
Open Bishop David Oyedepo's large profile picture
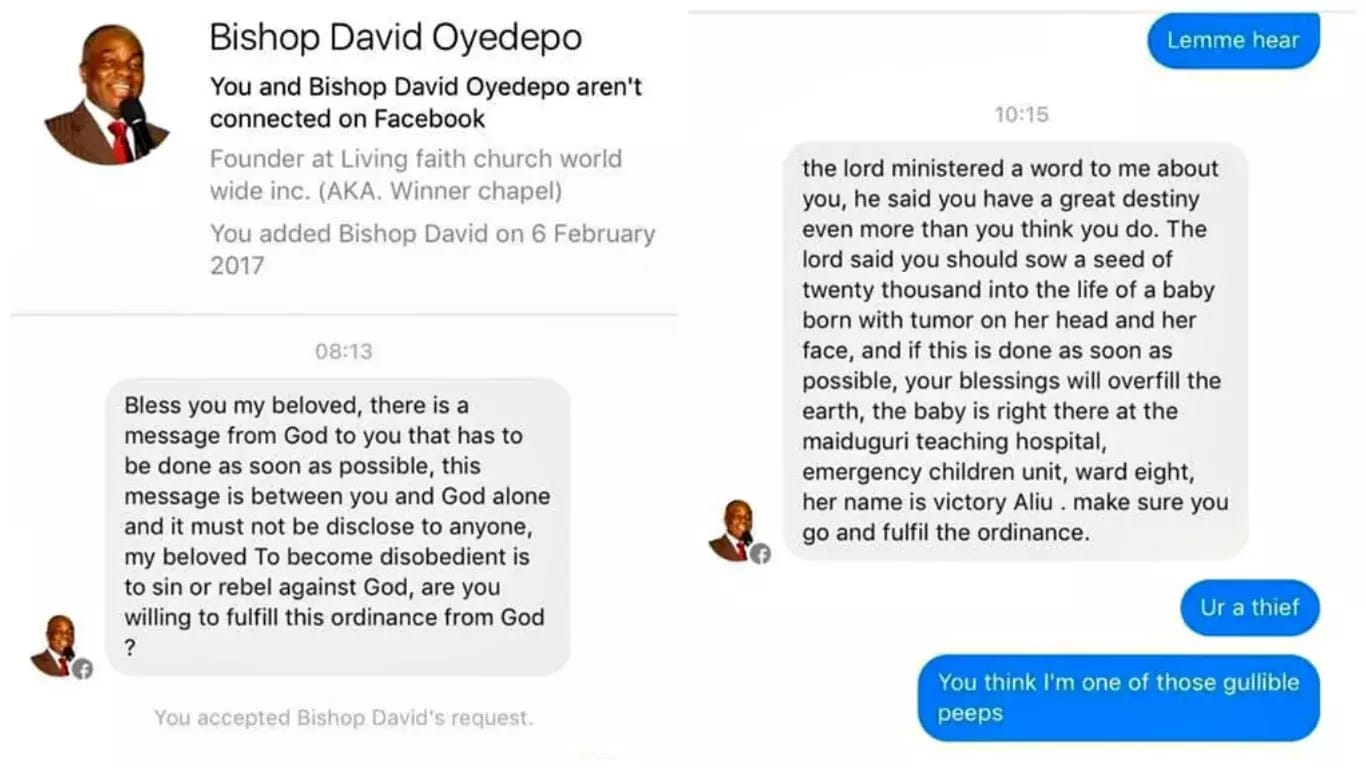(x=107, y=95)
